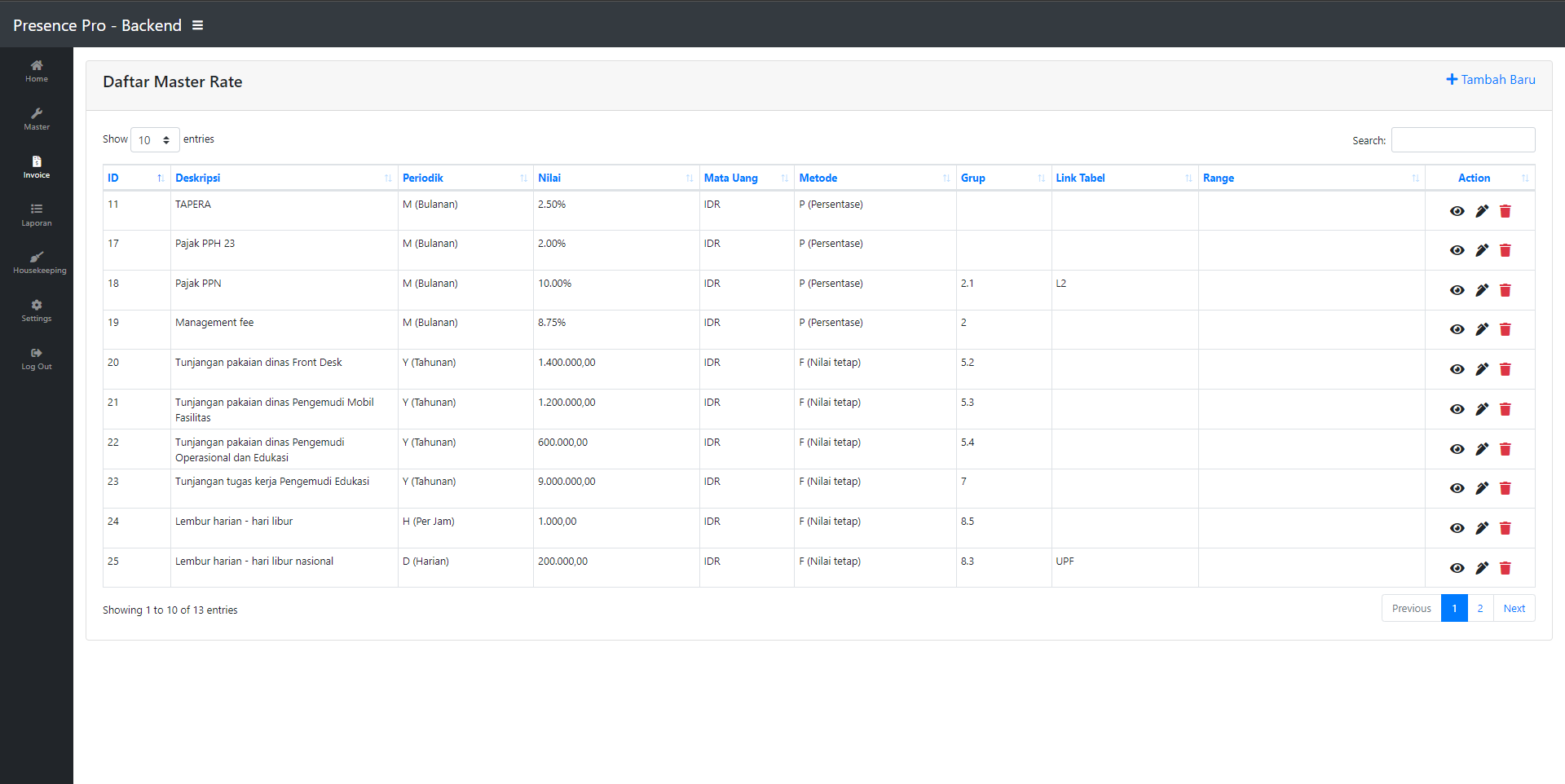Viewport: 1565px width, 784px height.
Task: Sort table by ID column
Action: click(136, 178)
